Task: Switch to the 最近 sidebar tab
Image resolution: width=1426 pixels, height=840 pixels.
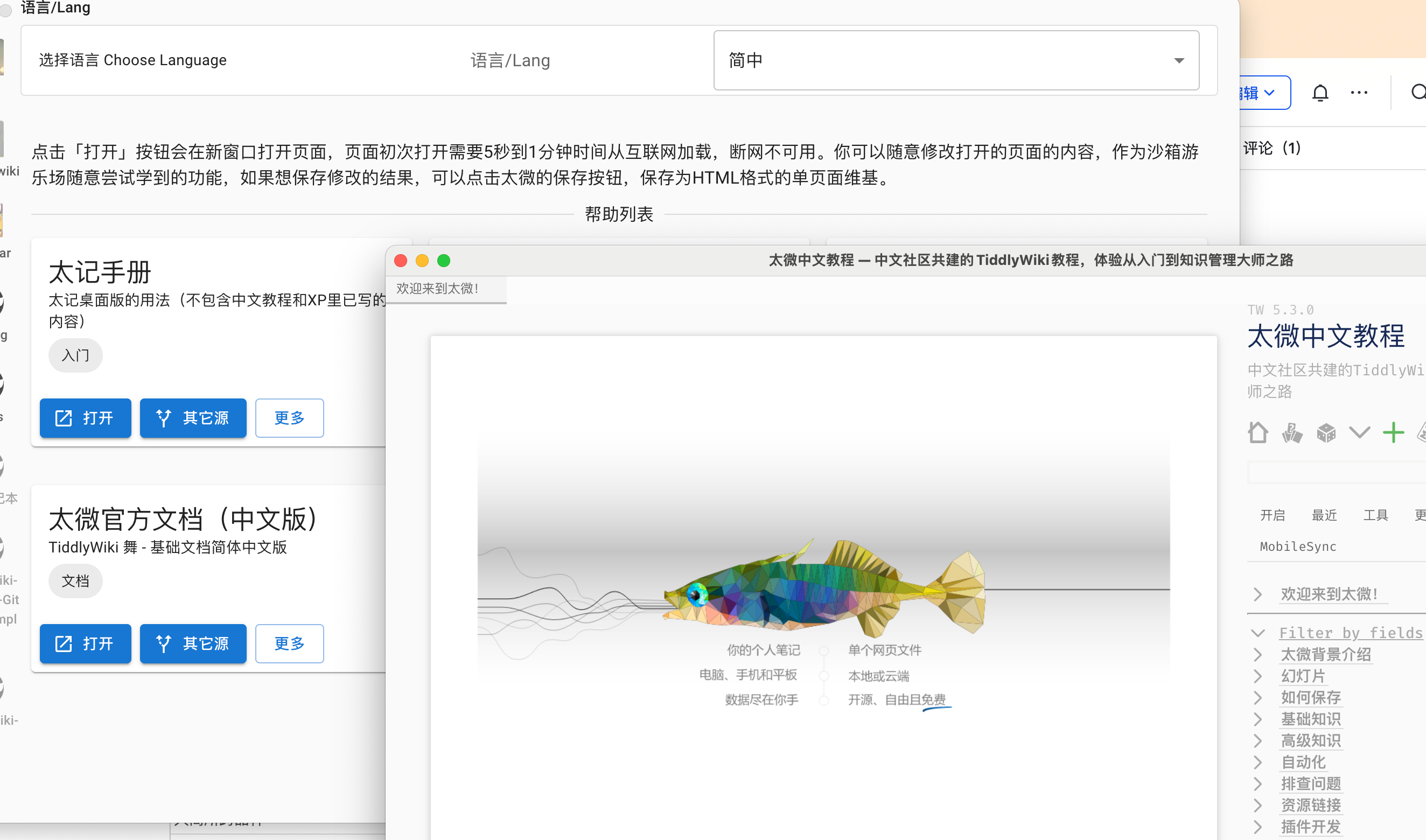Action: pyautogui.click(x=1324, y=515)
